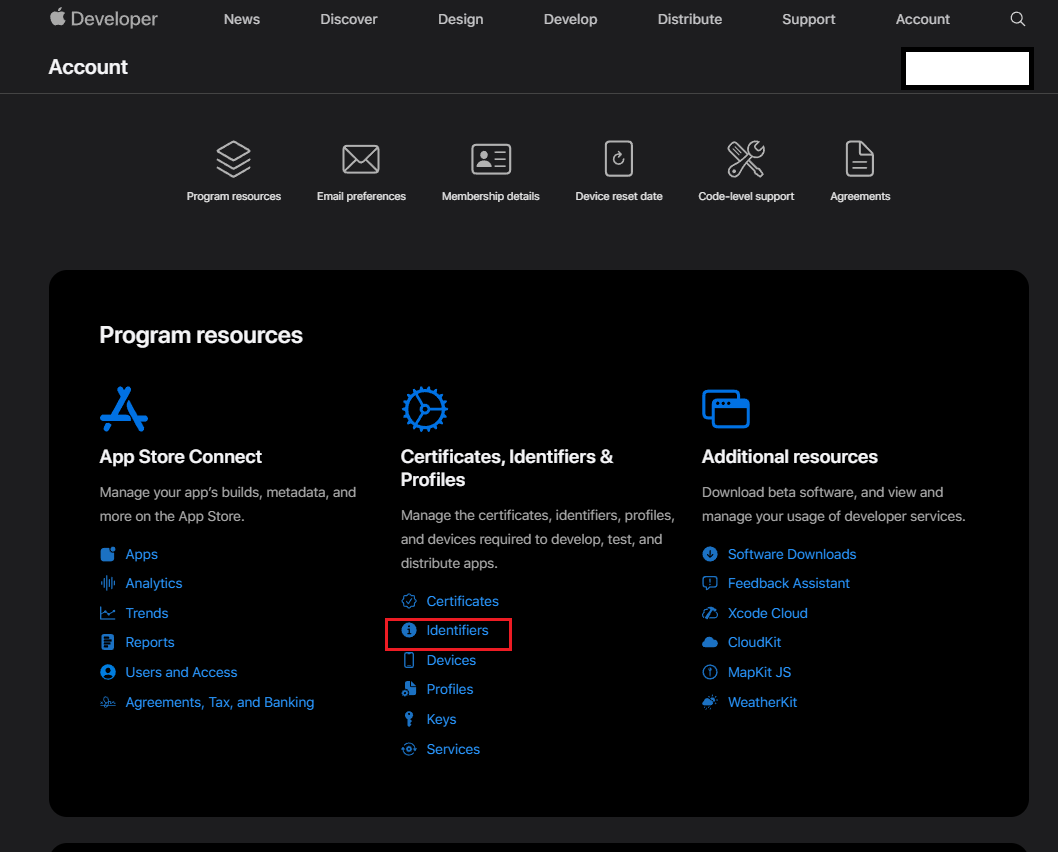1058x852 pixels.
Task: Open the Discover menu item
Action: (x=349, y=19)
